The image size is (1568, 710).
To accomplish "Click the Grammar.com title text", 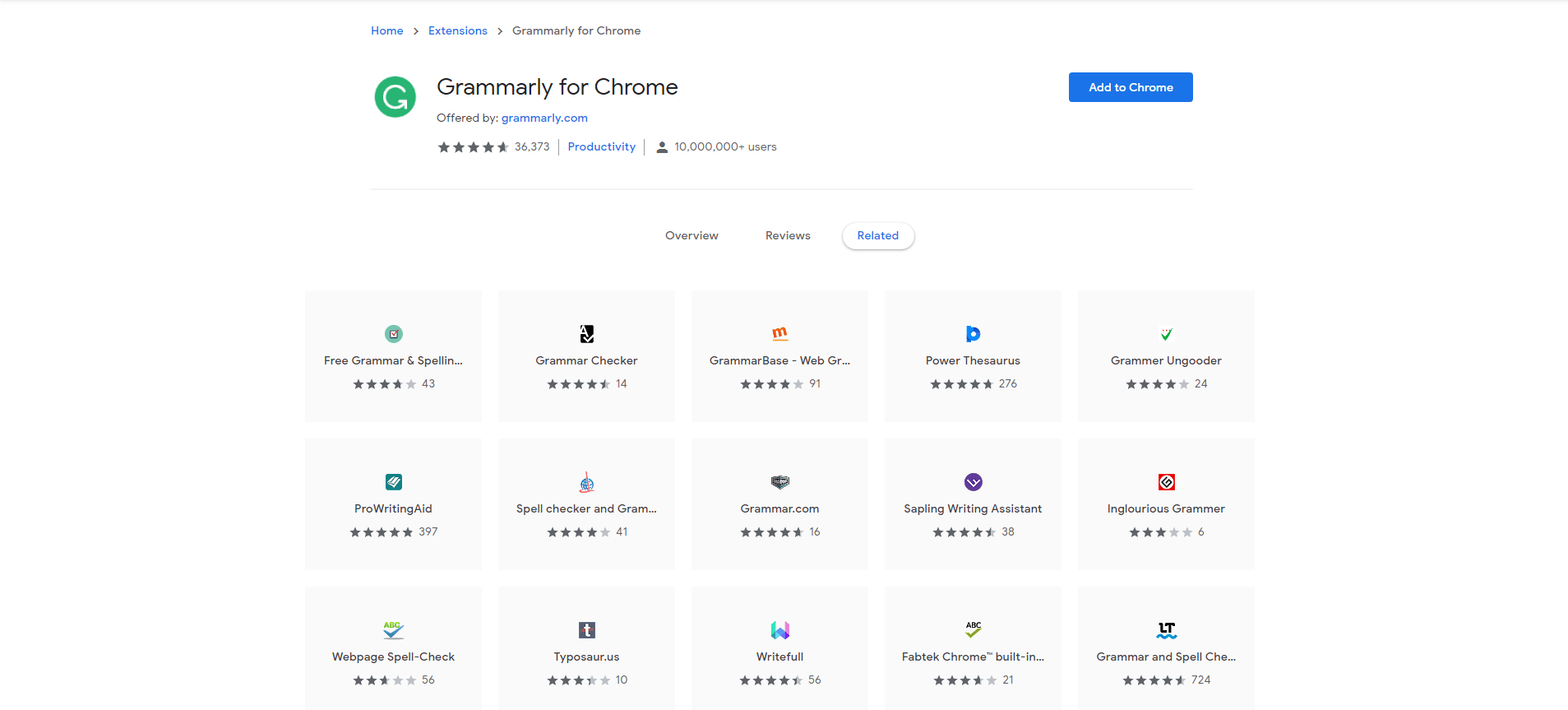I will pyautogui.click(x=779, y=508).
